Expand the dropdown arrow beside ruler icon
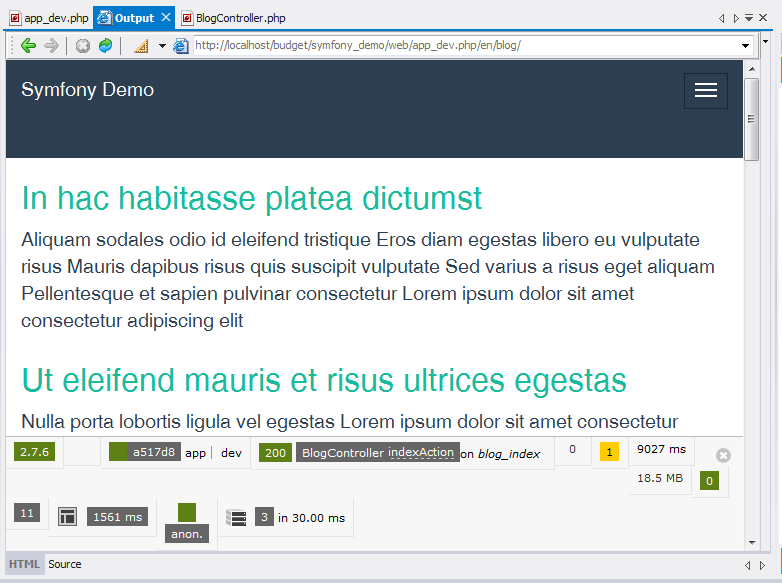 click(x=161, y=45)
